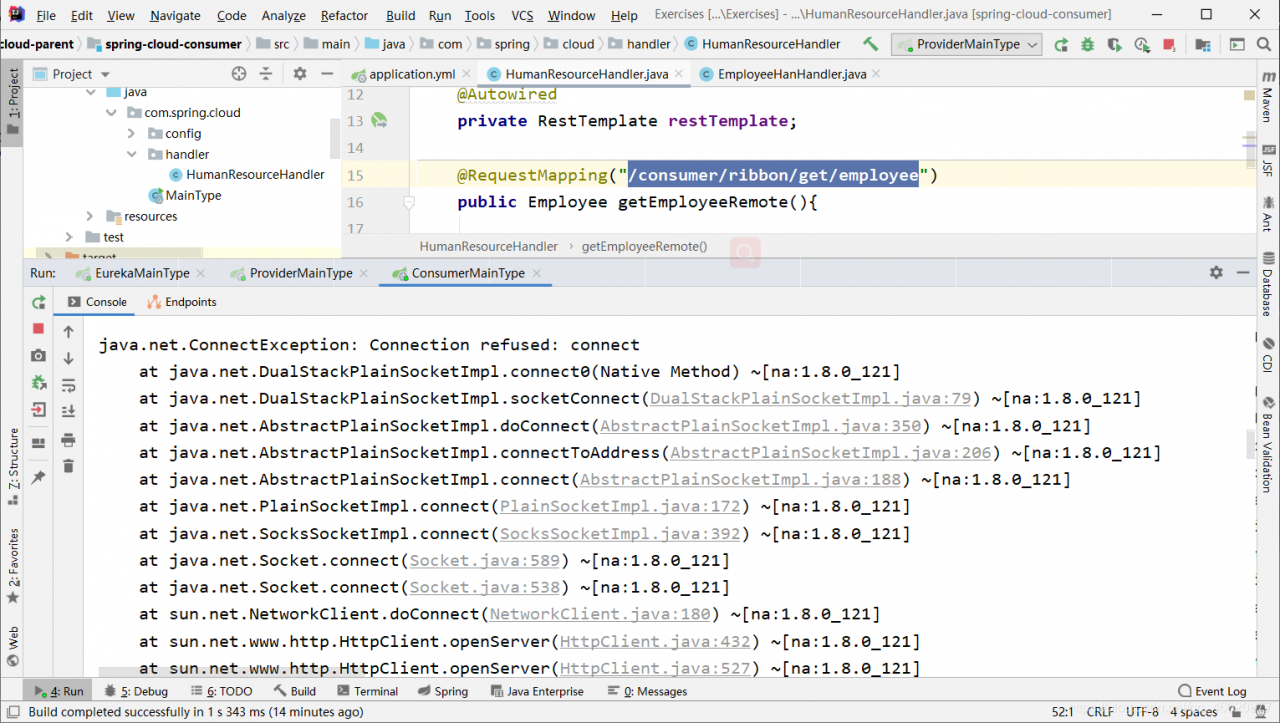Click gutter bean icon on line 13
The width and height of the screenshot is (1280, 723).
pos(379,120)
